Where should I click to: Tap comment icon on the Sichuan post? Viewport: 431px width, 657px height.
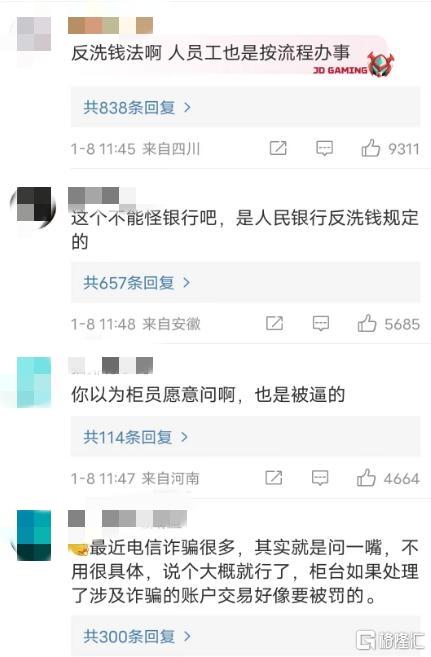(324, 148)
